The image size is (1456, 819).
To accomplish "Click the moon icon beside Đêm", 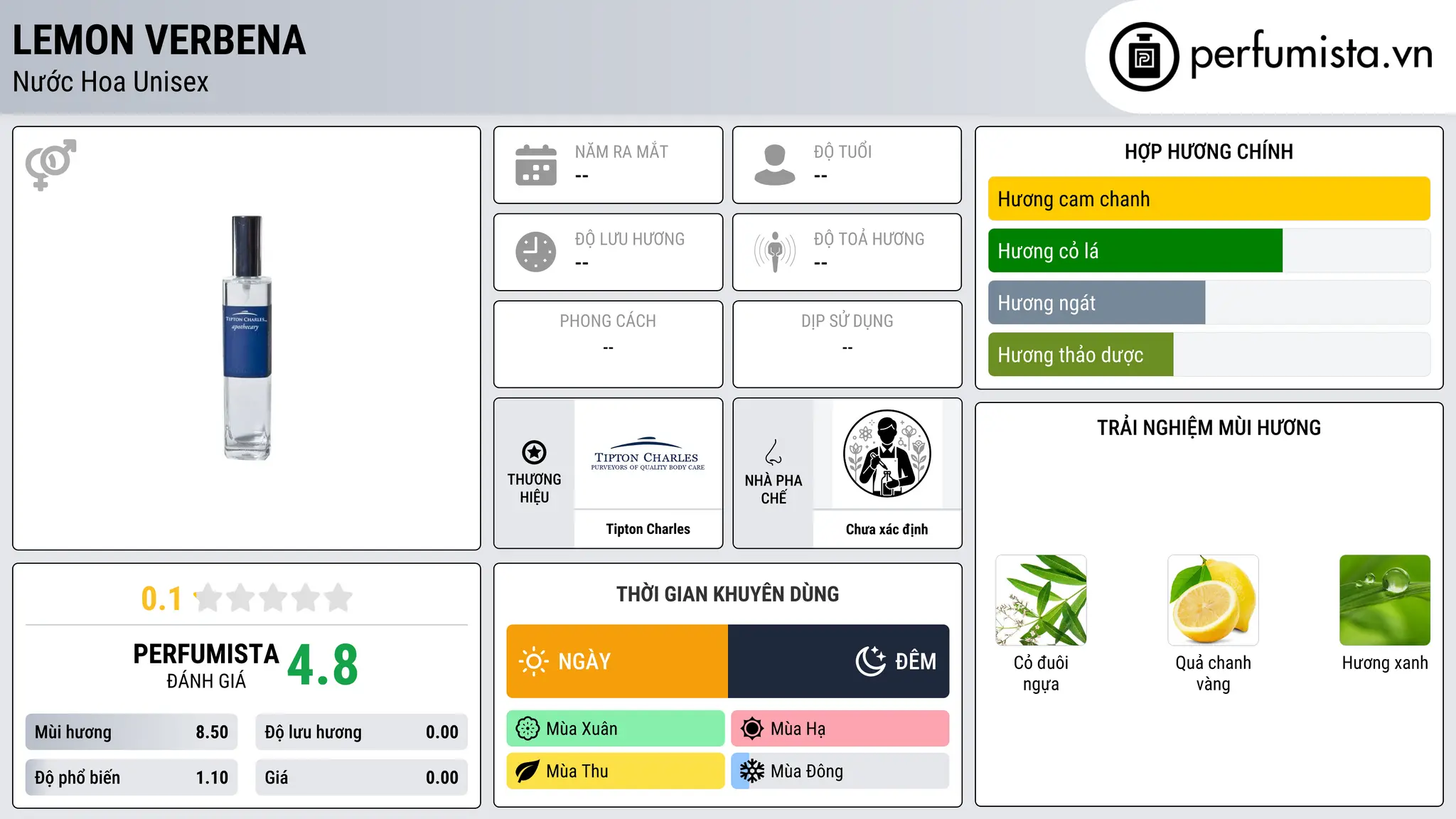I will point(871,661).
